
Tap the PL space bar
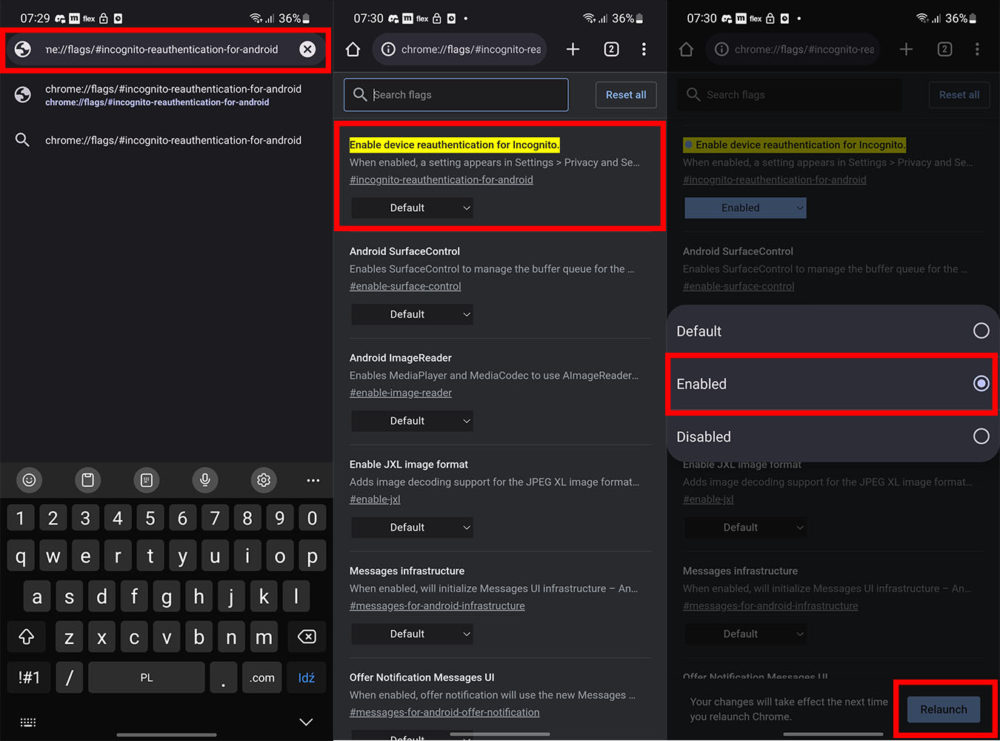tap(147, 678)
